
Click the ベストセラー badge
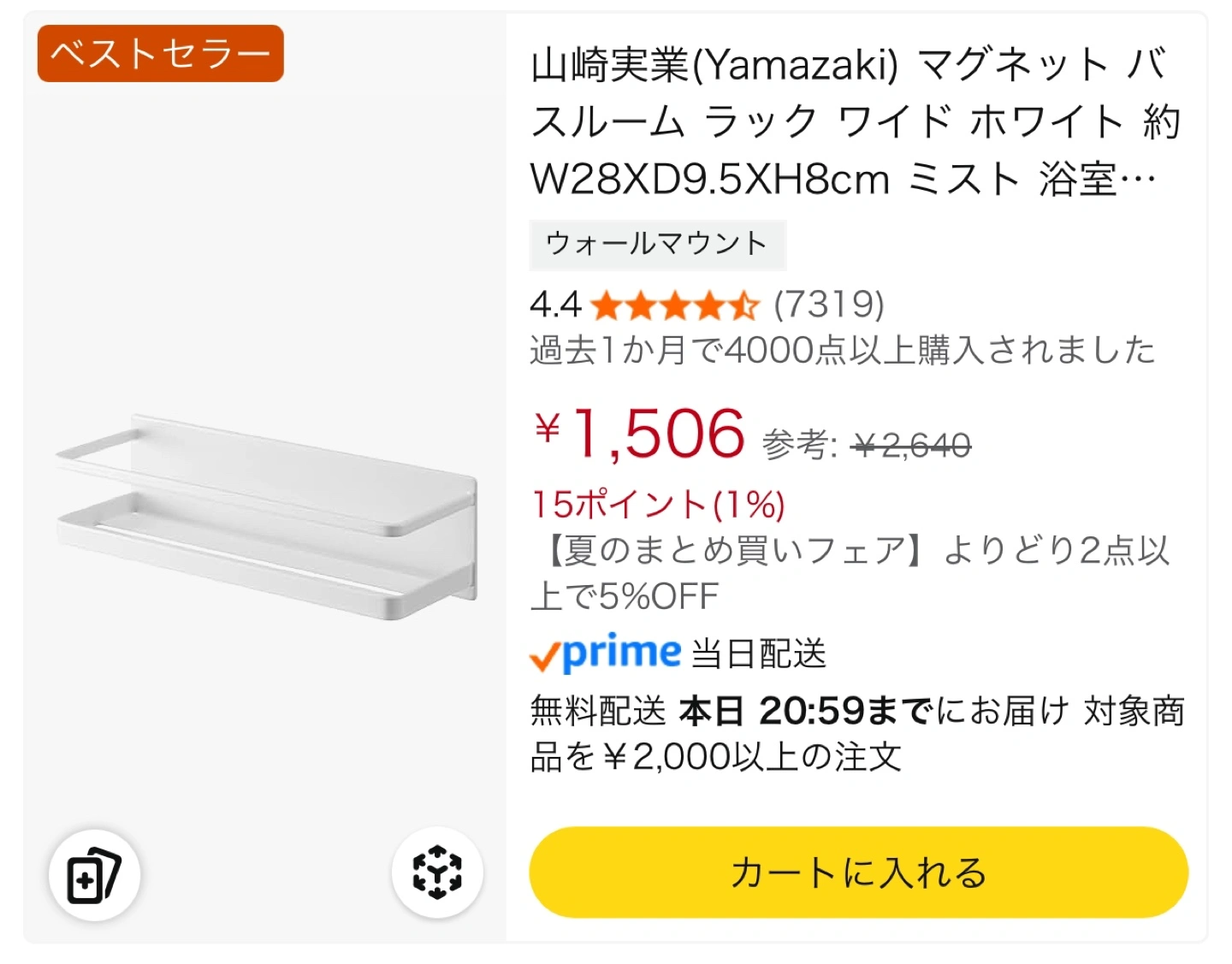(x=160, y=54)
